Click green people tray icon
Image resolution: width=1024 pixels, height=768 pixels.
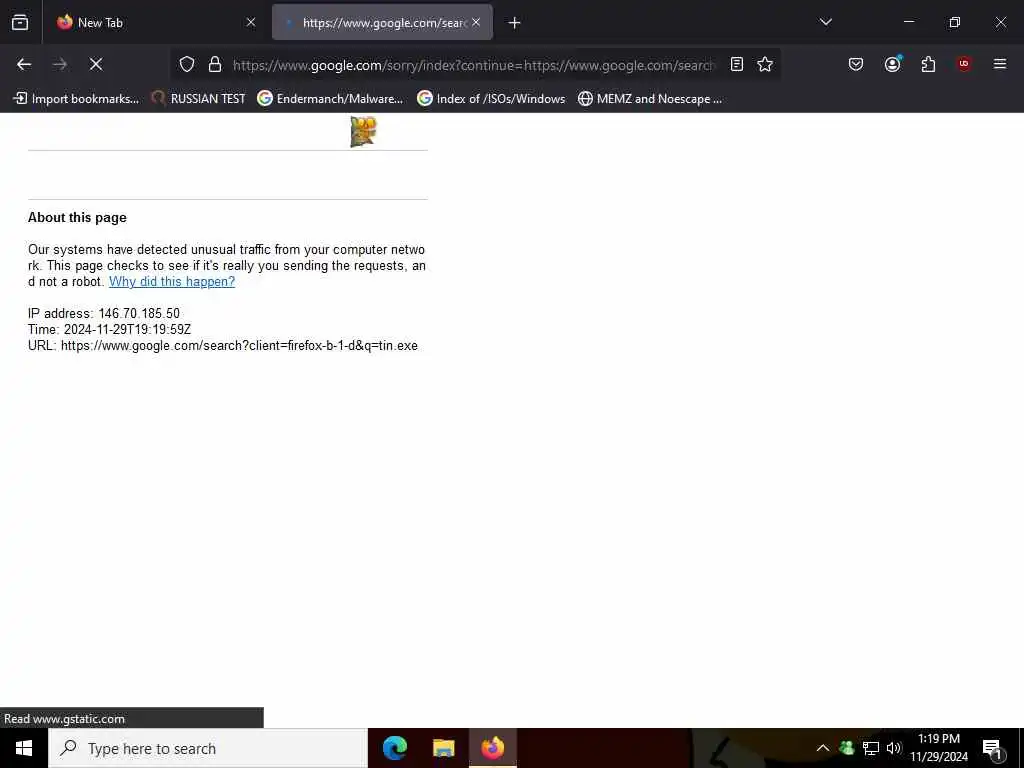point(846,748)
